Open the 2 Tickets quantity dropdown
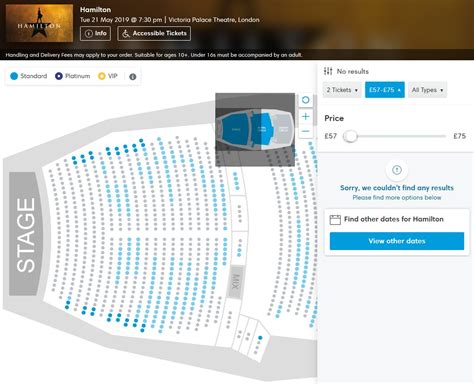The image size is (474, 384). (x=342, y=90)
